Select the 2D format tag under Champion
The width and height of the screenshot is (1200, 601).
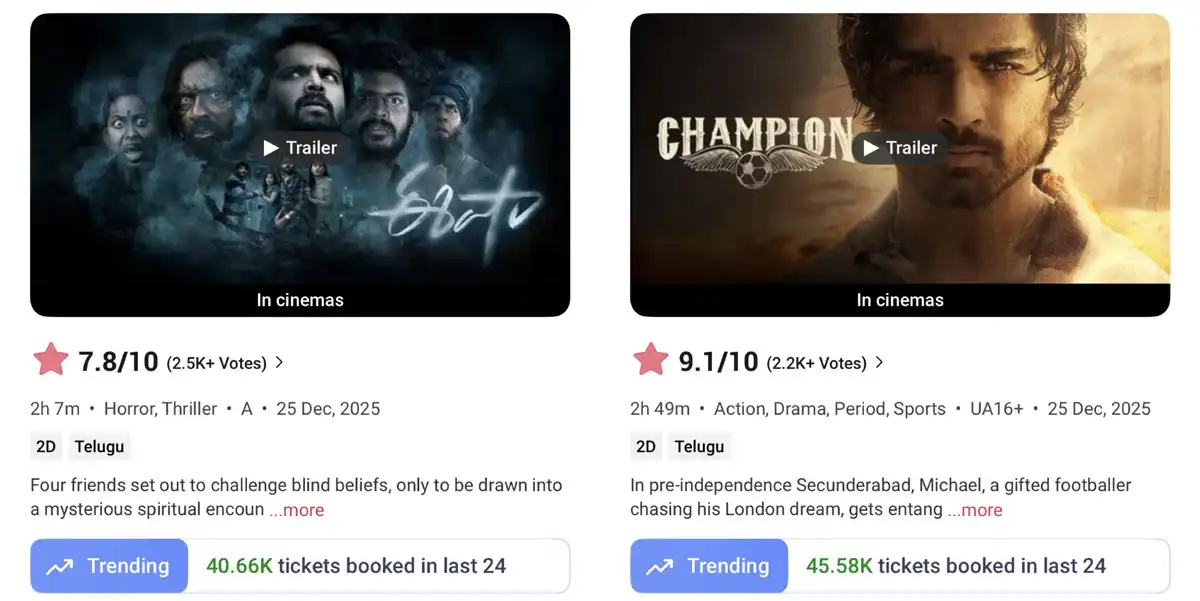pos(646,446)
